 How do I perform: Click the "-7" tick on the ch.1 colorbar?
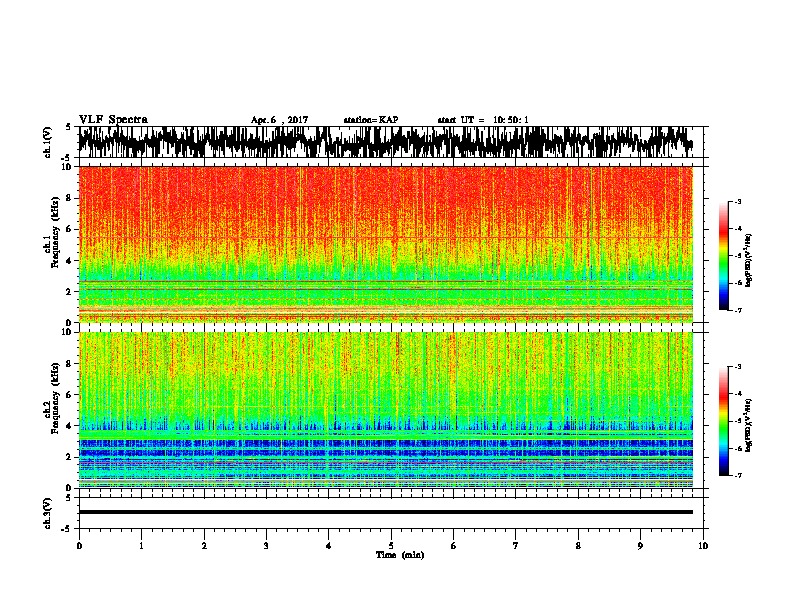pos(738,310)
